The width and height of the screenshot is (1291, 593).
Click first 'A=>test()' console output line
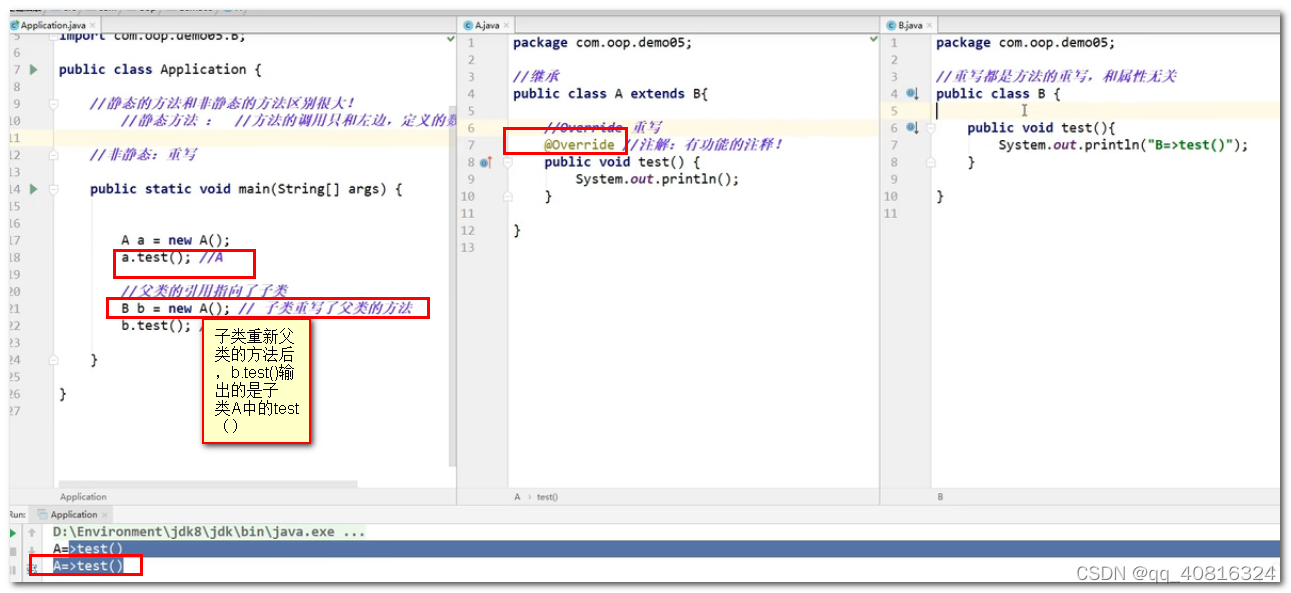pyautogui.click(x=88, y=549)
